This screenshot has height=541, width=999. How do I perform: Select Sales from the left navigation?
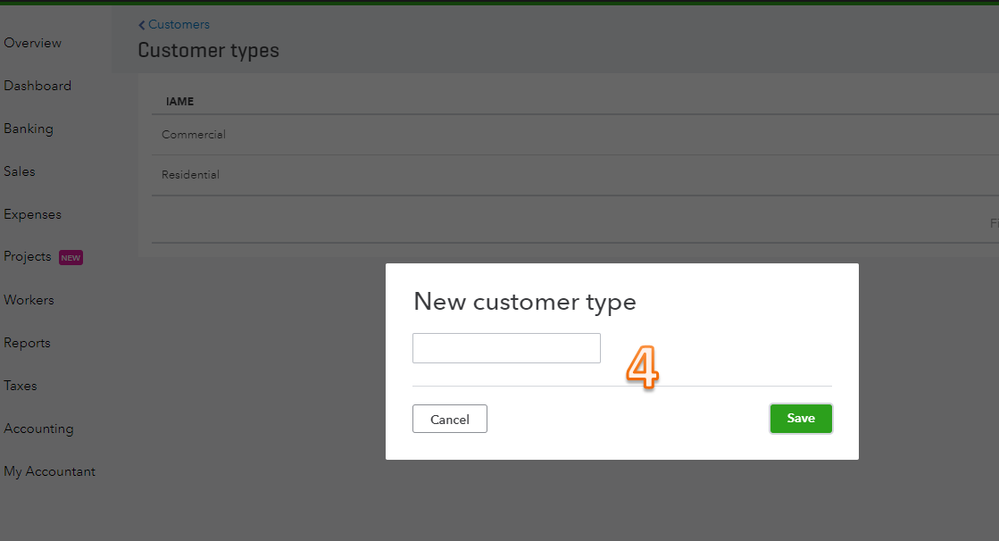click(20, 172)
